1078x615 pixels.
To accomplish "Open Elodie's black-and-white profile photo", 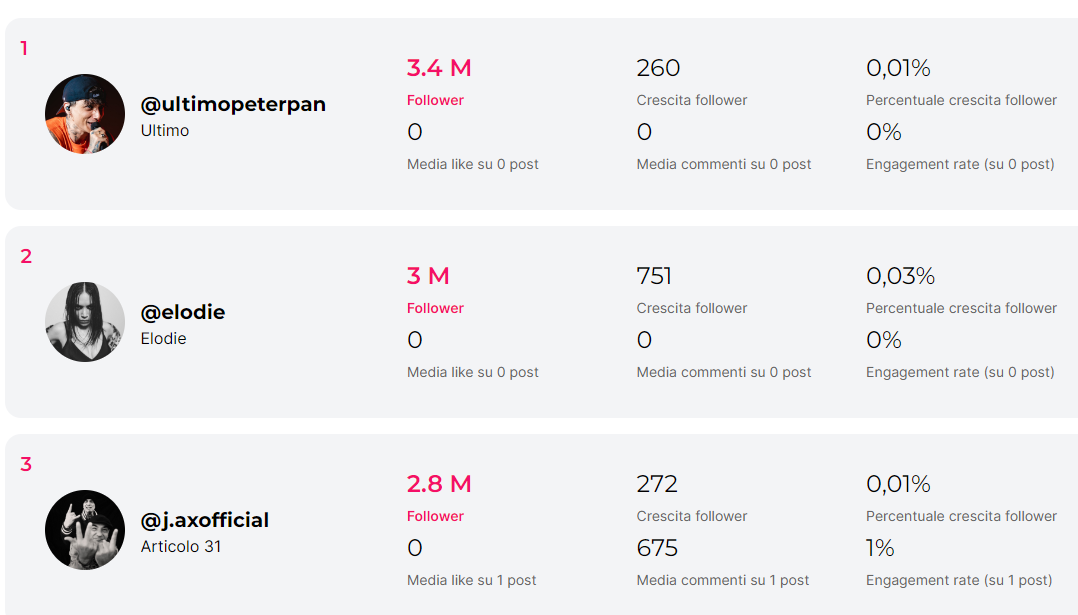I will pyautogui.click(x=85, y=322).
